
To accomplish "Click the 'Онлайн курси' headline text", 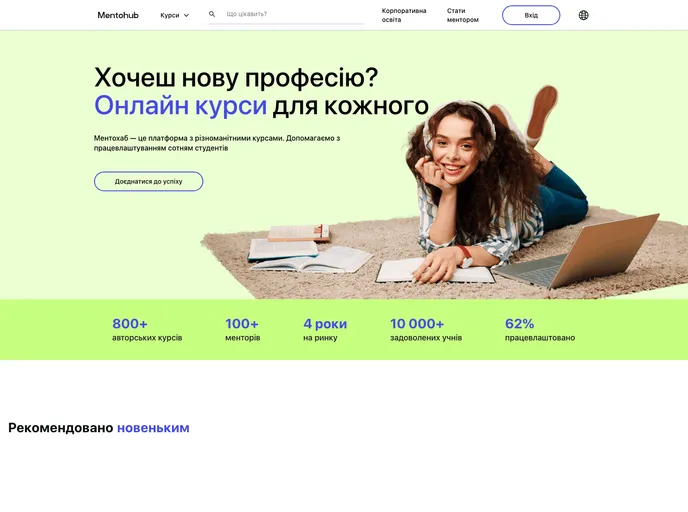I will pyautogui.click(x=180, y=106).
